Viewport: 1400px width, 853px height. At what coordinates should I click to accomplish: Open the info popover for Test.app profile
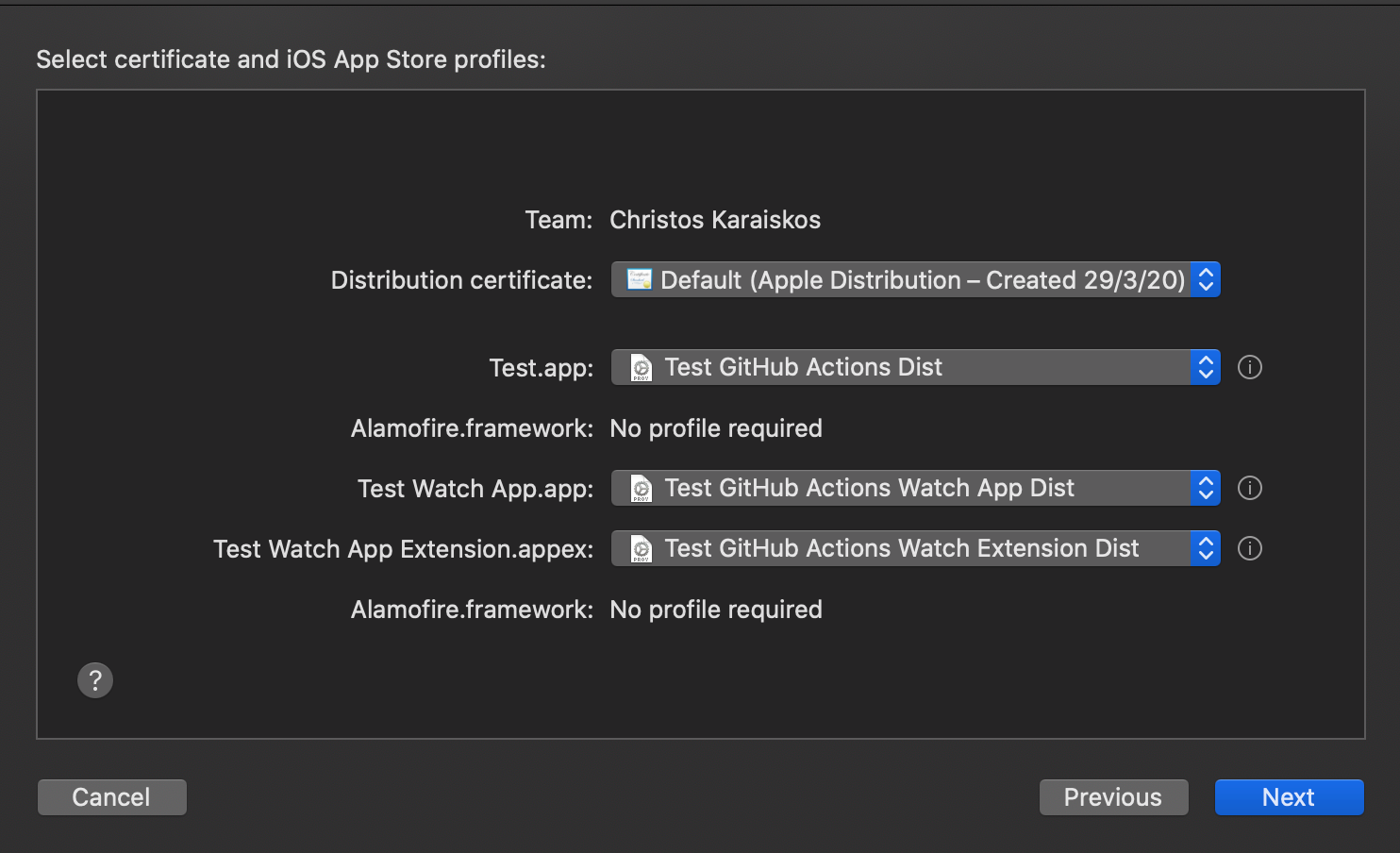[x=1249, y=367]
